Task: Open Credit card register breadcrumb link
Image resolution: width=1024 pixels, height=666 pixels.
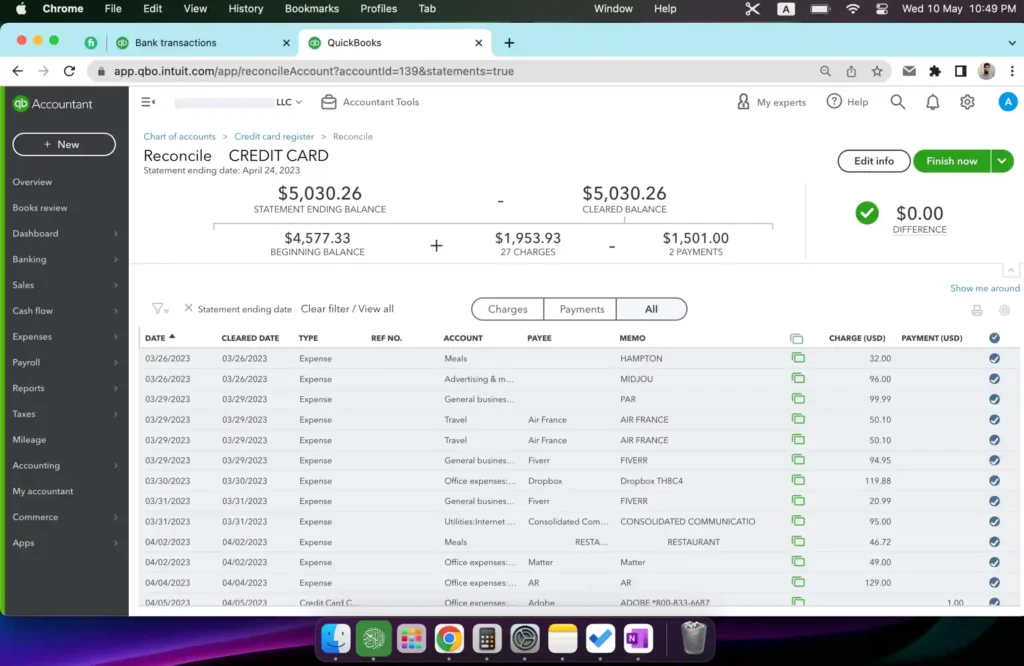Action: click(x=274, y=136)
